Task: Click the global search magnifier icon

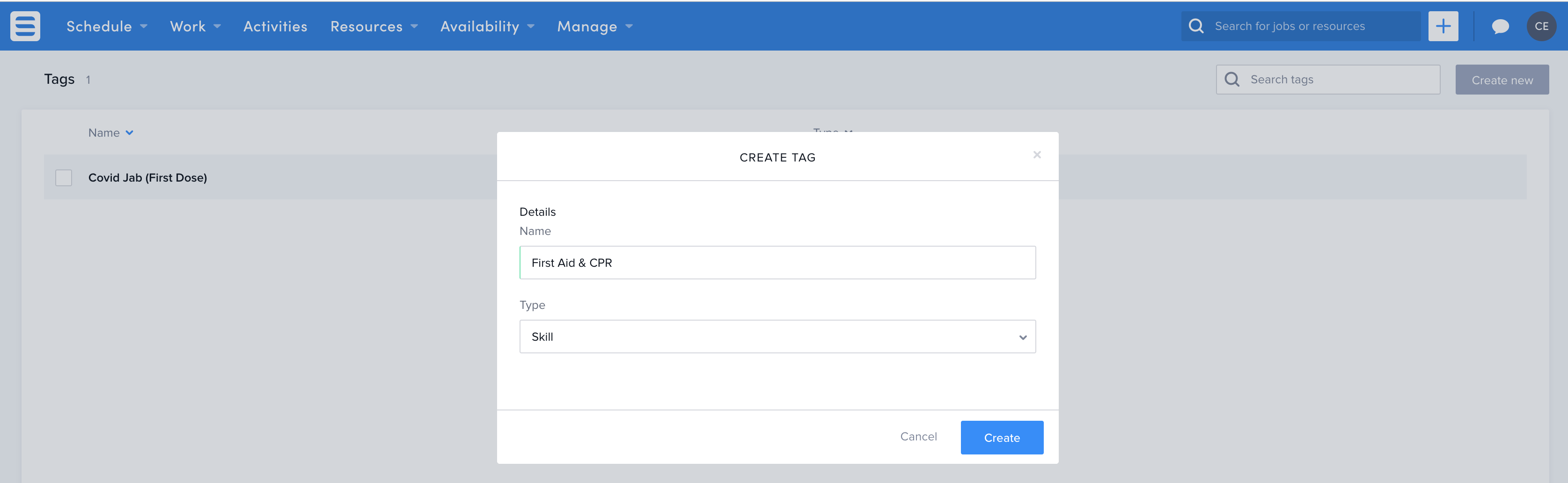Action: pyautogui.click(x=1196, y=26)
